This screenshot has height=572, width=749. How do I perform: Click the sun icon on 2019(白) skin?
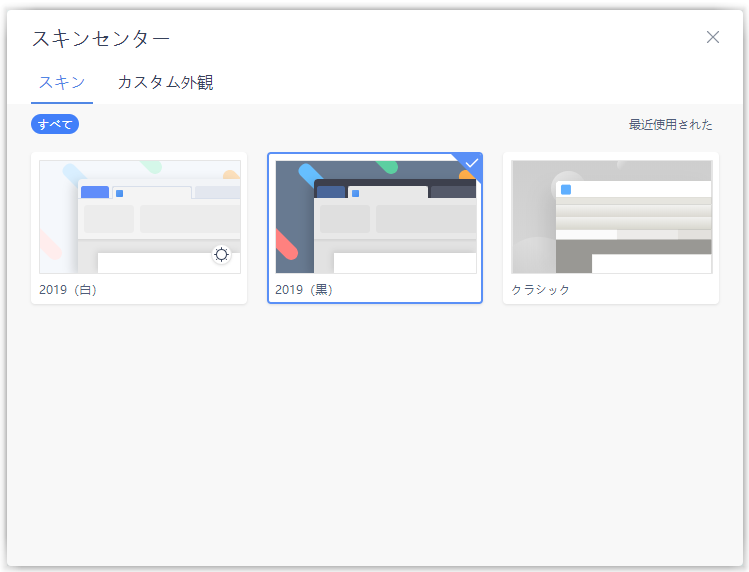point(221,255)
